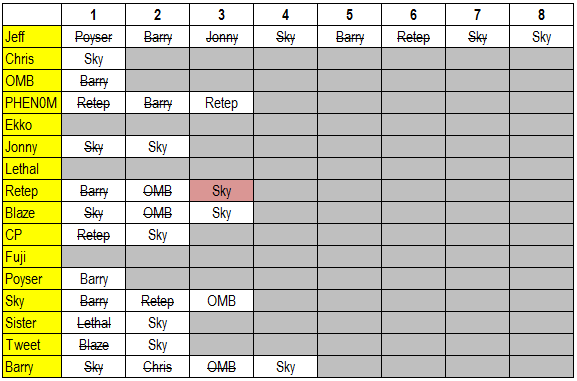Viewport: 577px width, 381px height.
Task: Click Jonny's column 2 Sky cell
Action: pyautogui.click(x=157, y=147)
